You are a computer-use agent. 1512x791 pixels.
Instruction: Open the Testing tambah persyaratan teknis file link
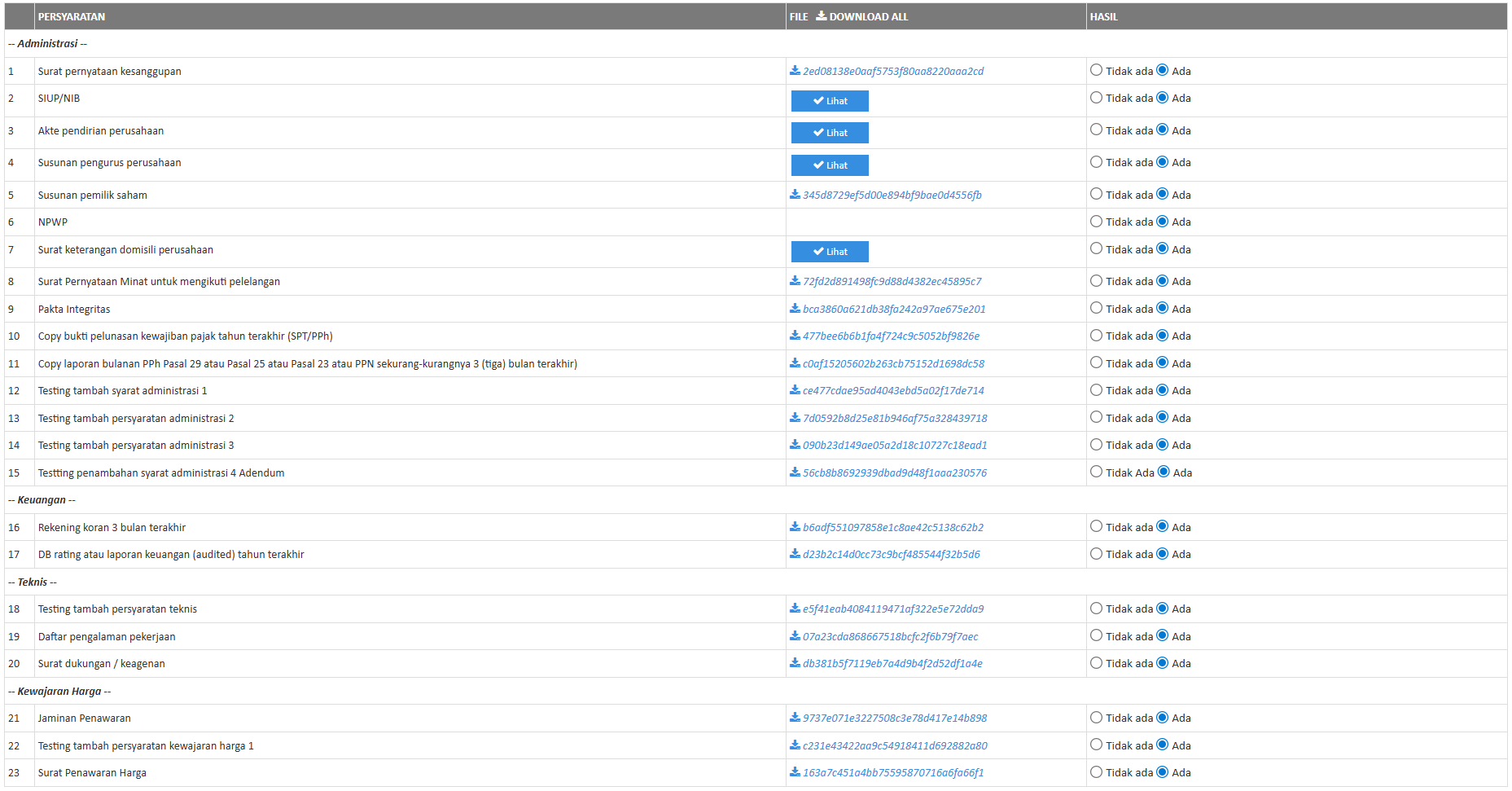coord(892,609)
